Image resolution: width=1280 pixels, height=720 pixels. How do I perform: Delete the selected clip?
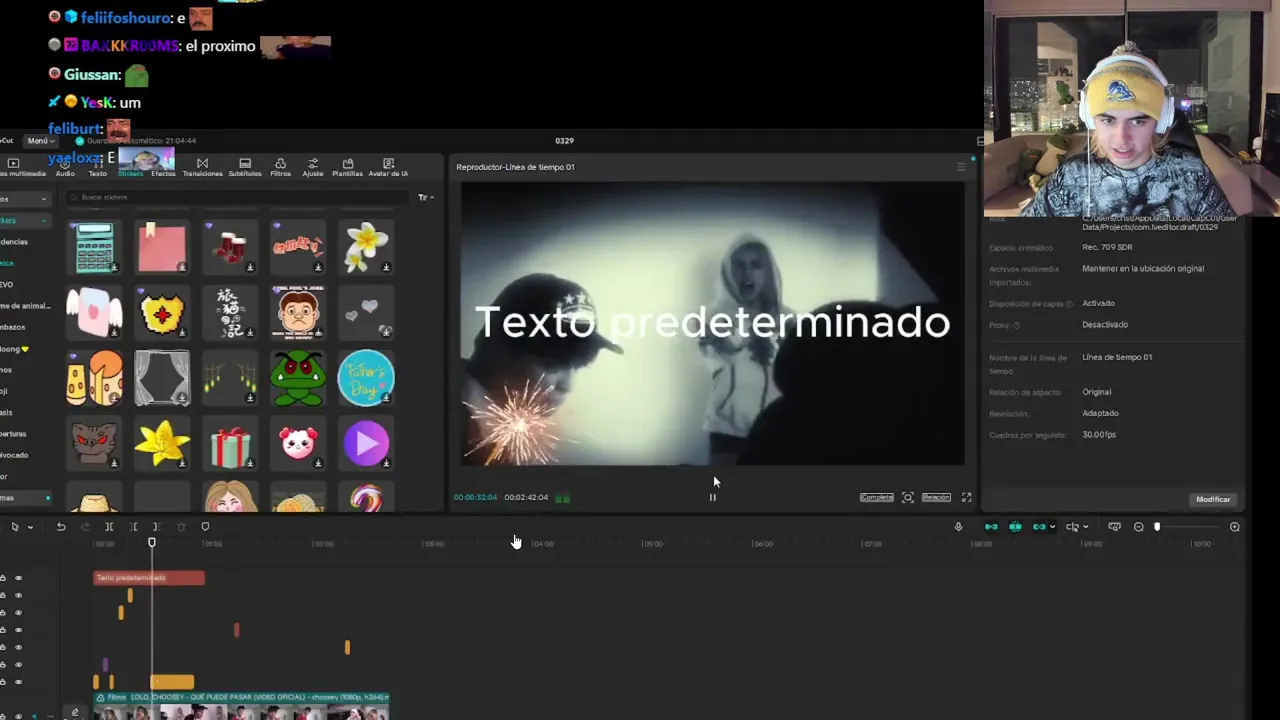(x=181, y=527)
